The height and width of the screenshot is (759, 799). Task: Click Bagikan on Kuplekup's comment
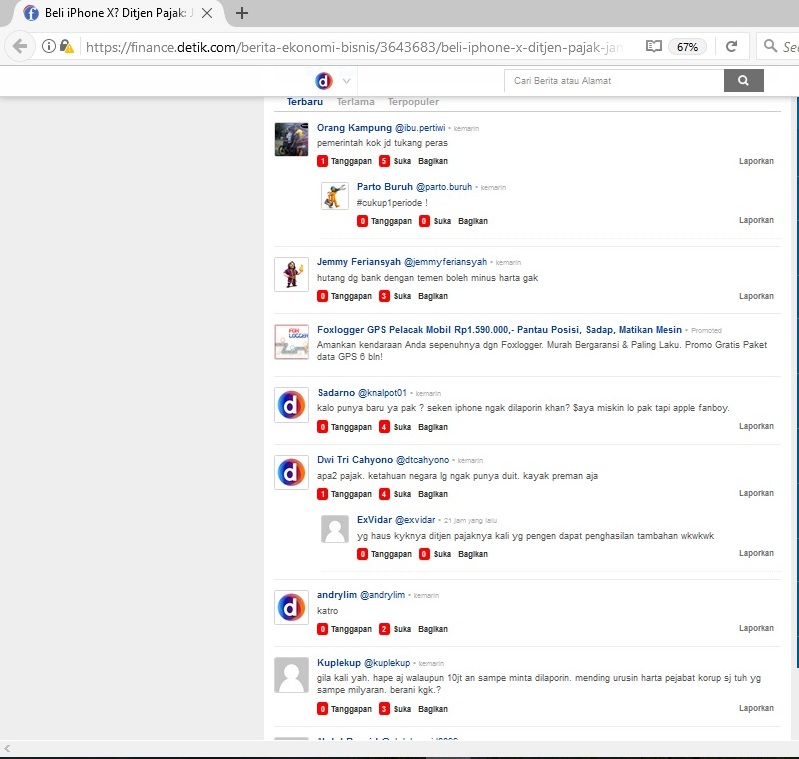(433, 709)
